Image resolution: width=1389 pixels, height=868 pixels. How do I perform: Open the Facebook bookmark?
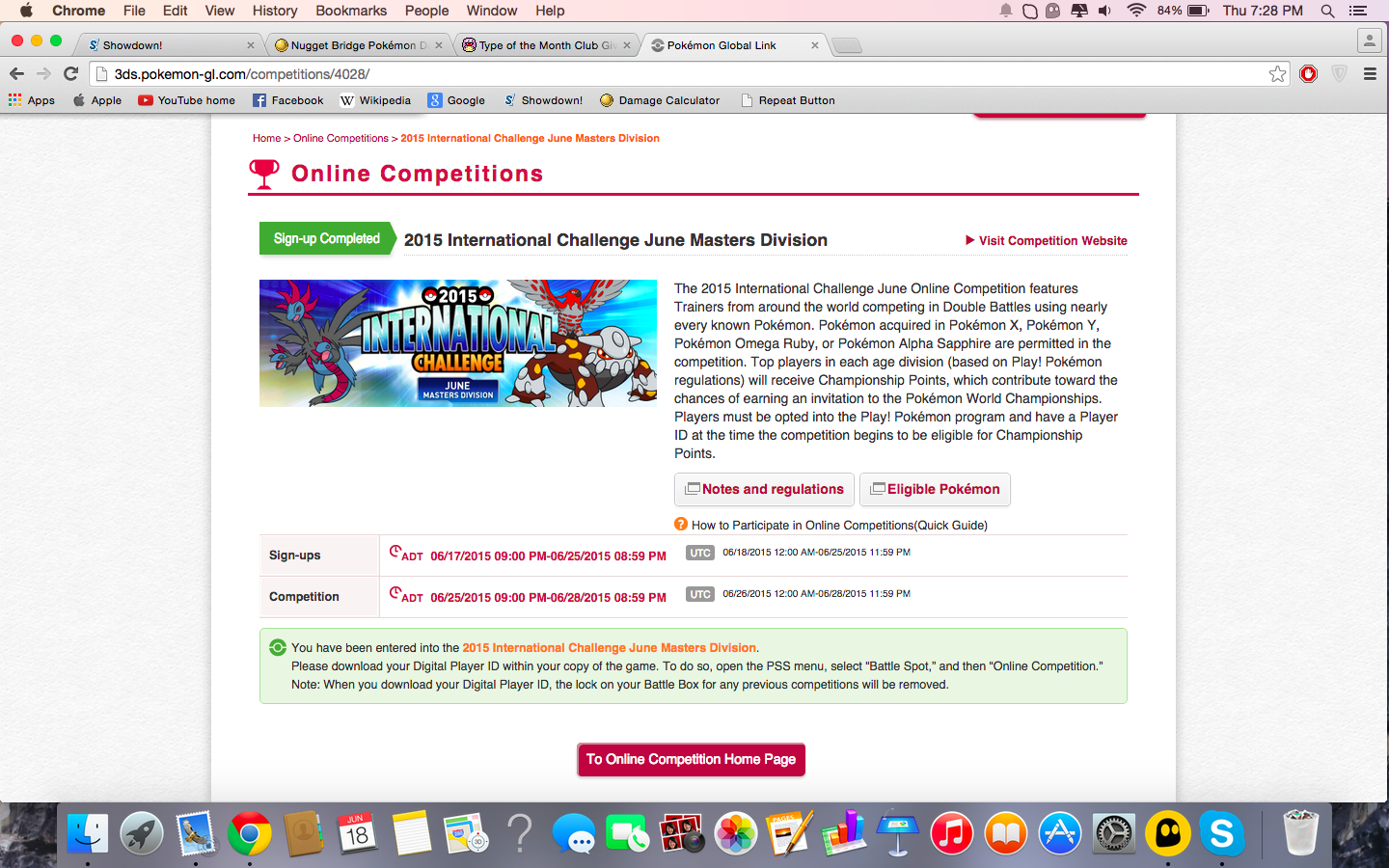(287, 100)
